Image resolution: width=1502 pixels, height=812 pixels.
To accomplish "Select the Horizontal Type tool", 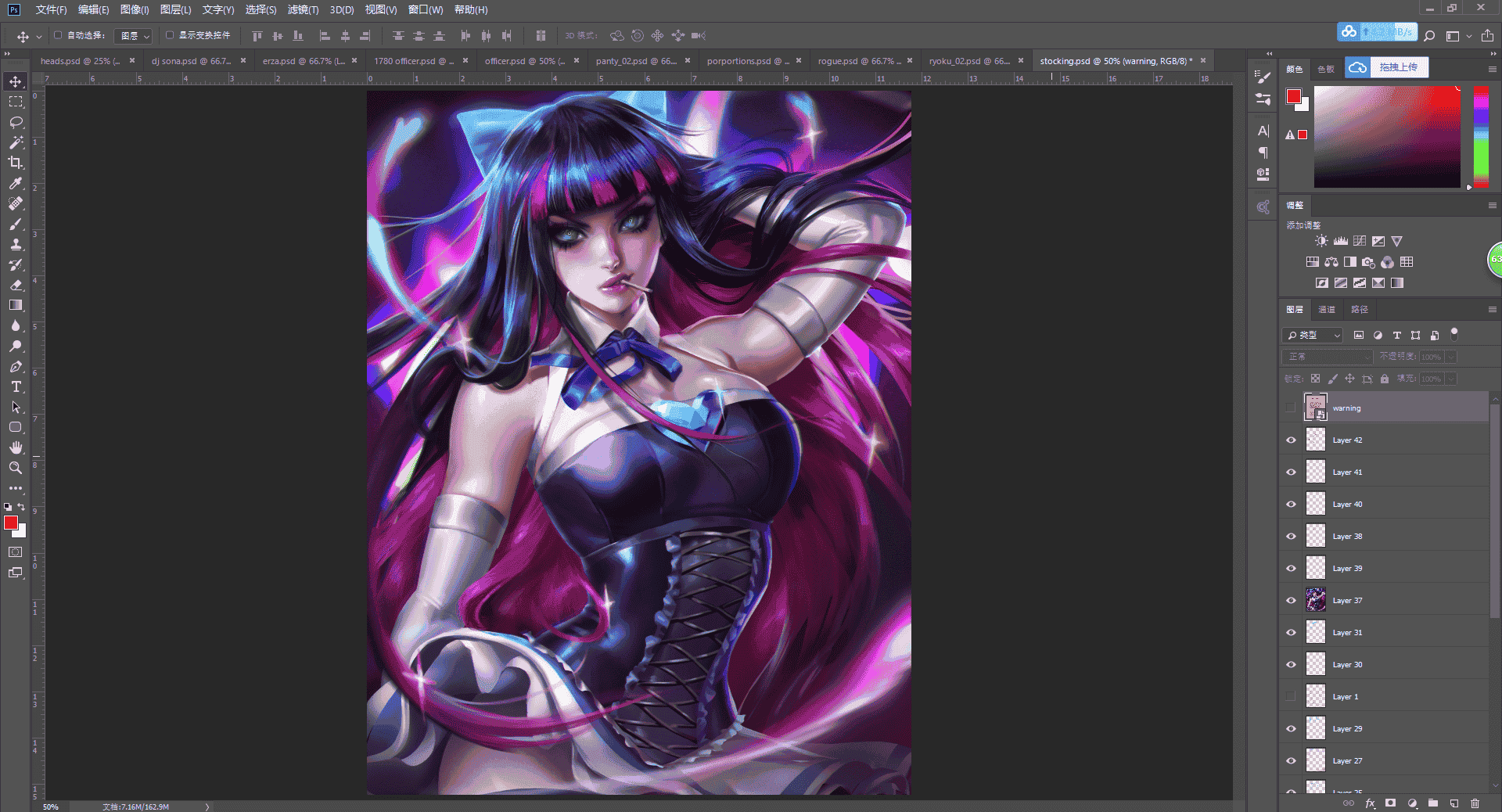I will click(x=16, y=386).
